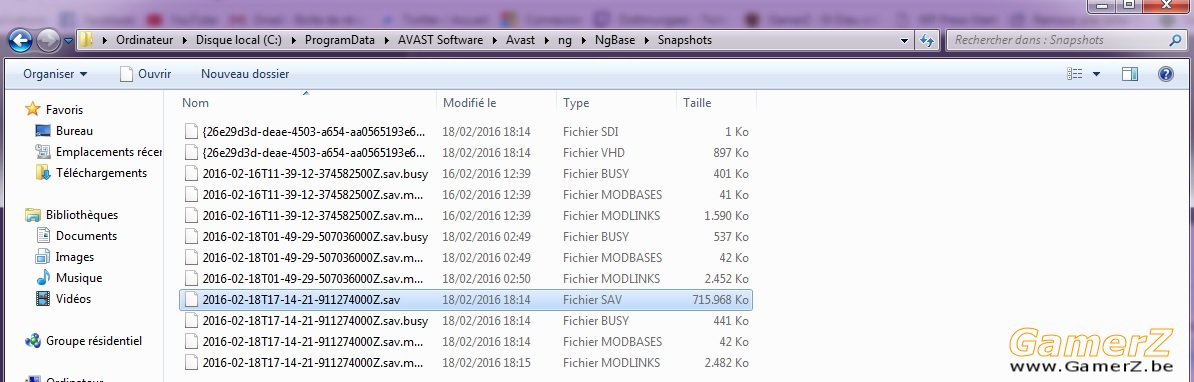The width and height of the screenshot is (1194, 382).
Task: Click the search magnifier icon
Action: [1175, 40]
